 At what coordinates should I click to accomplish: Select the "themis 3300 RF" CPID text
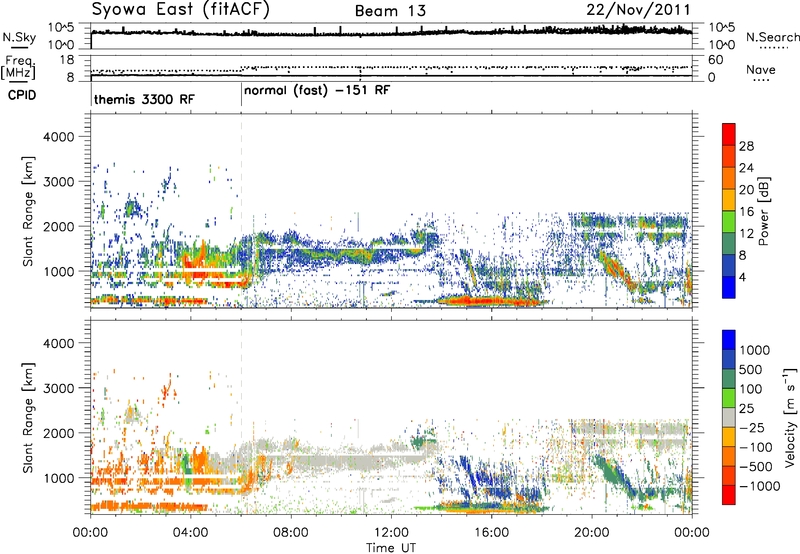pos(144,99)
